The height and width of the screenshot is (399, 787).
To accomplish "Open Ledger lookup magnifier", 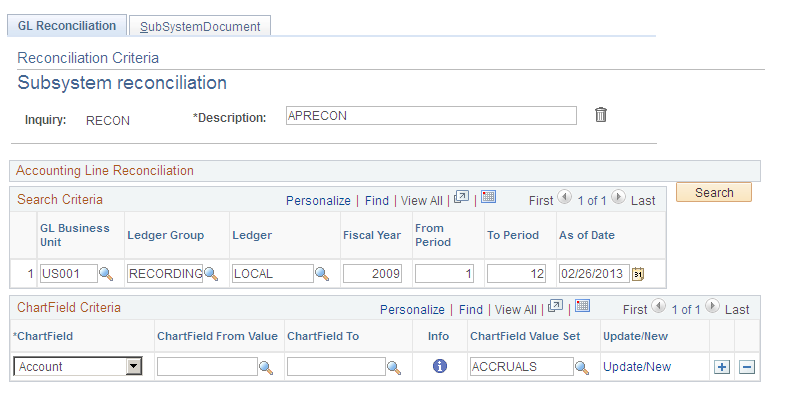I will (x=322, y=274).
